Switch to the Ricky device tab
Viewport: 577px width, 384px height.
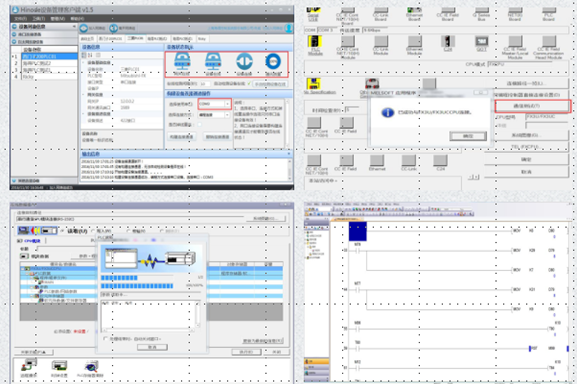tap(202, 39)
